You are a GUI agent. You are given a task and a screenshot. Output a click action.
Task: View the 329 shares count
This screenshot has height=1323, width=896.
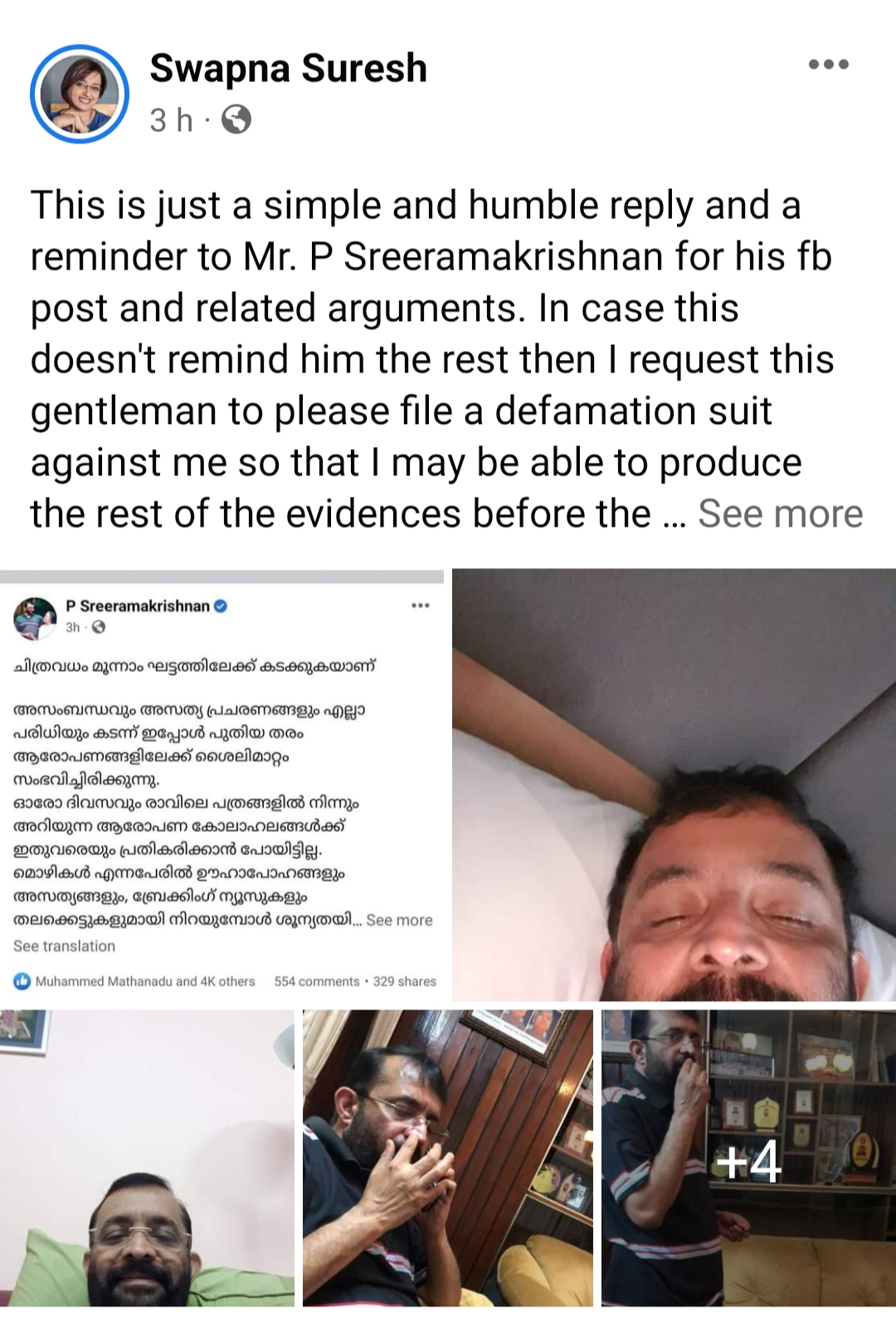click(x=404, y=981)
